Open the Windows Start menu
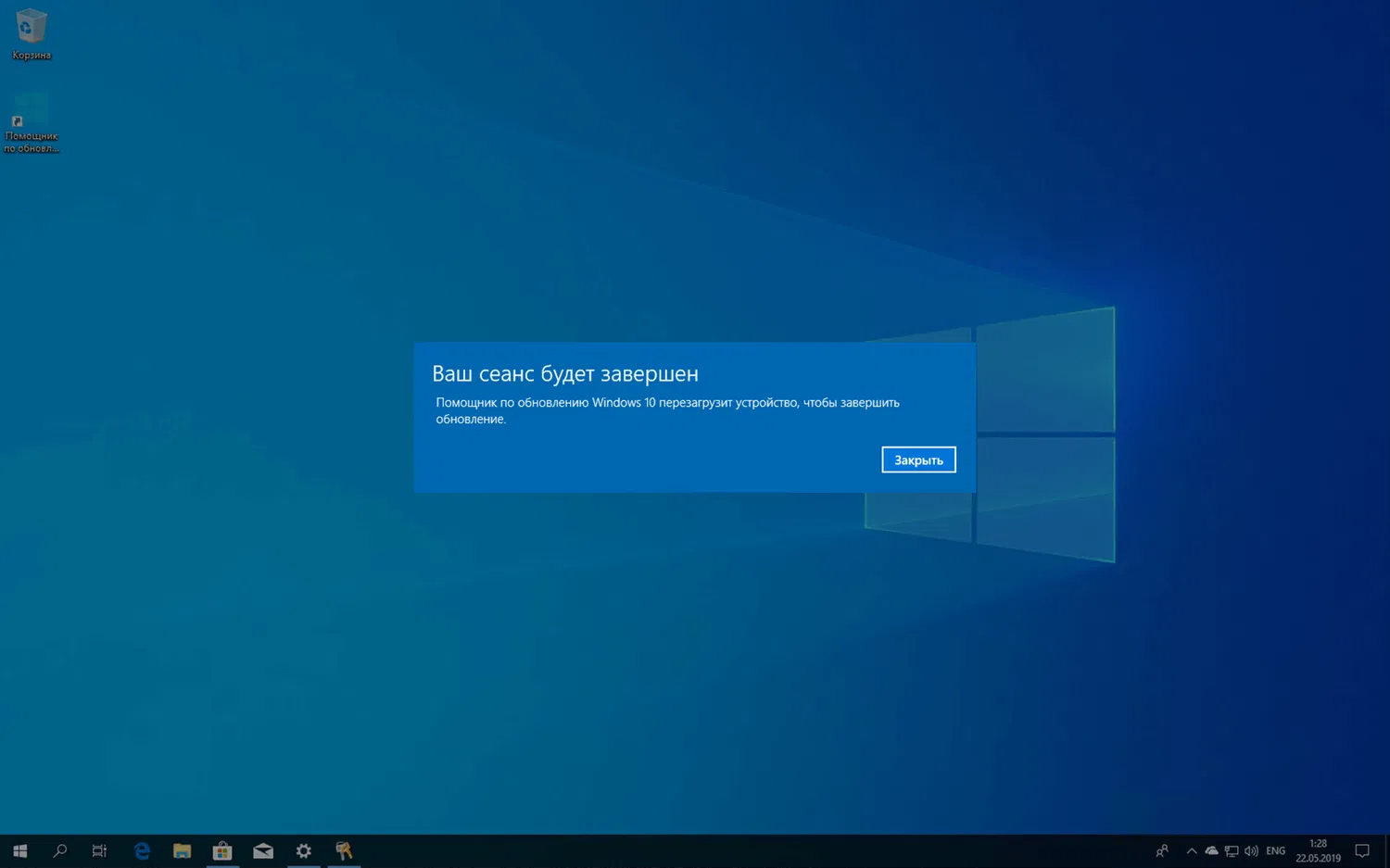Viewport: 1390px width, 868px height. (19, 850)
